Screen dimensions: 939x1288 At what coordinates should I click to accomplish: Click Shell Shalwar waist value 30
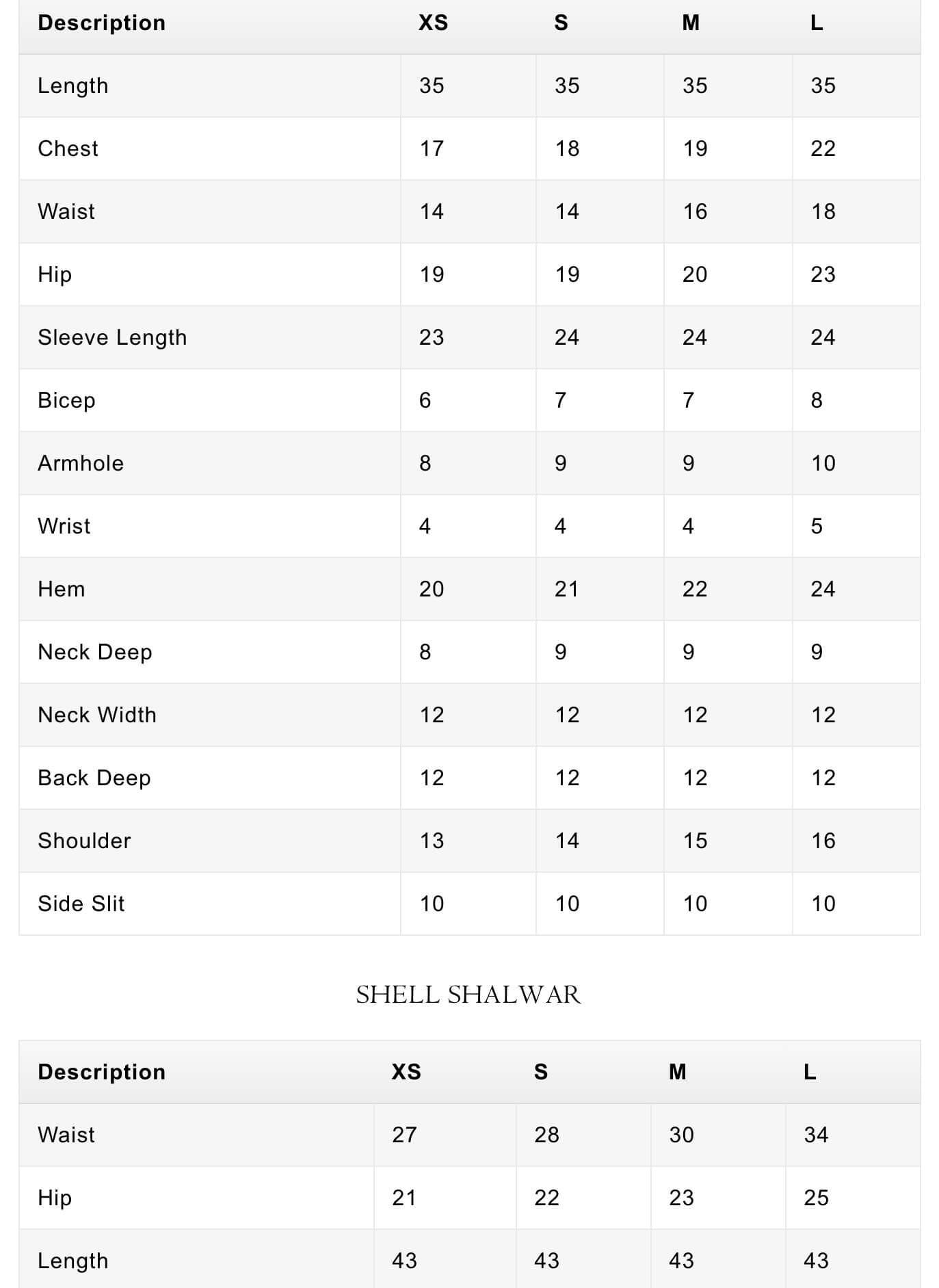click(681, 1135)
